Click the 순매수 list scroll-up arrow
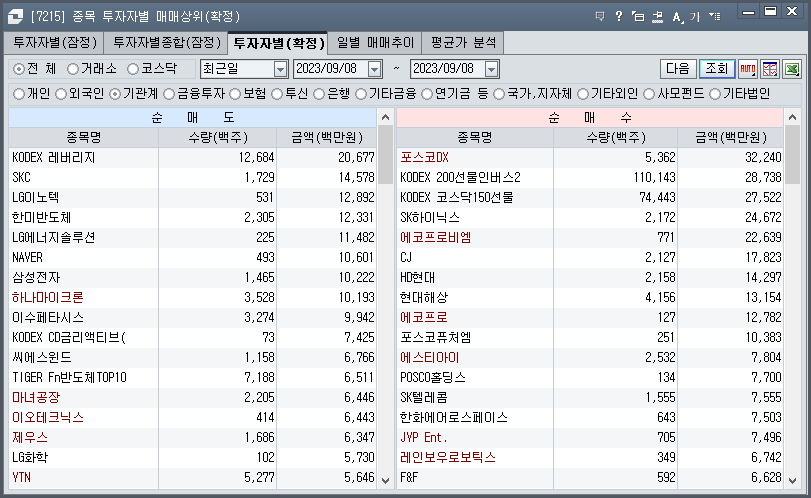Viewport: 811px width, 498px height. point(792,117)
